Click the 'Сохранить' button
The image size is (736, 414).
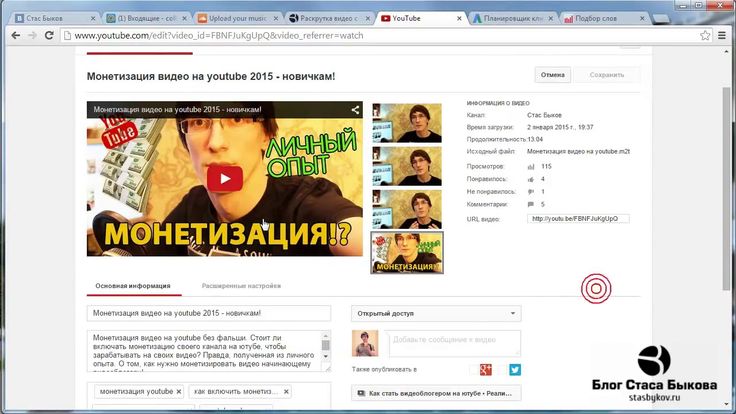[607, 75]
